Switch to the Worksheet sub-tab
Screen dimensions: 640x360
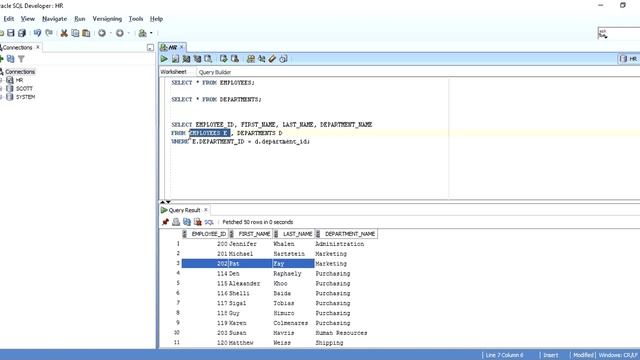point(173,72)
